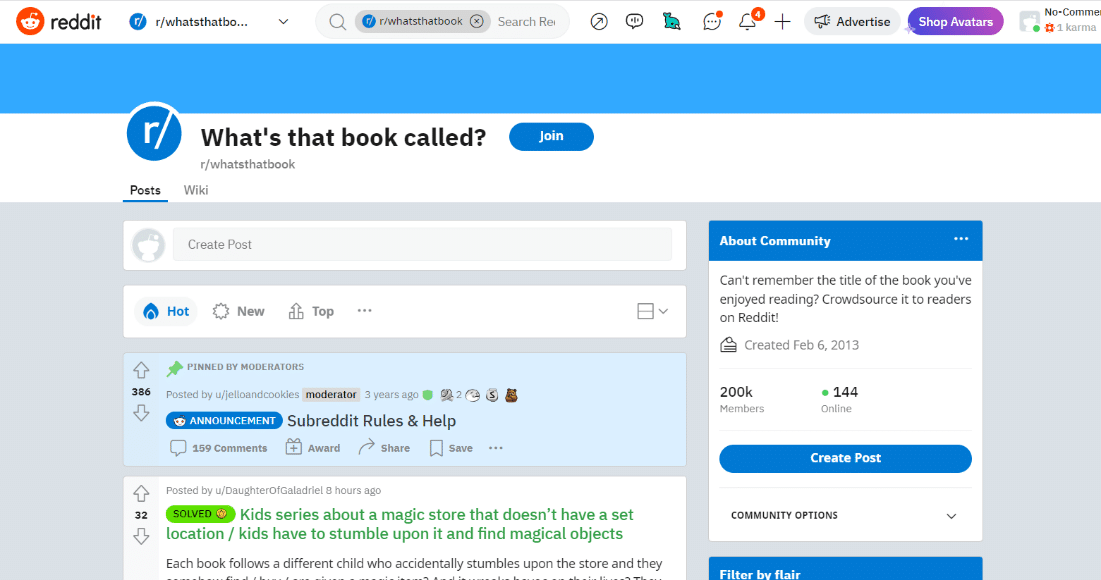The image size is (1101, 580).
Task: Open the About Community overflow menu
Action: click(x=961, y=239)
